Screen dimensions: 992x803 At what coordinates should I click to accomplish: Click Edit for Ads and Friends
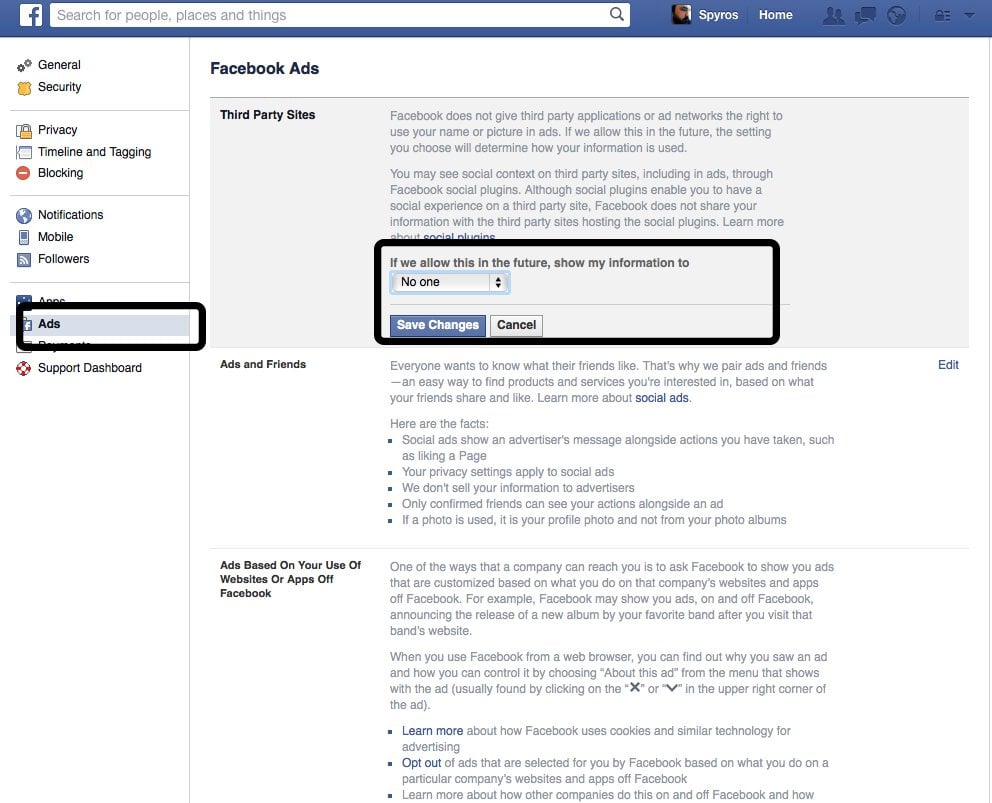948,365
